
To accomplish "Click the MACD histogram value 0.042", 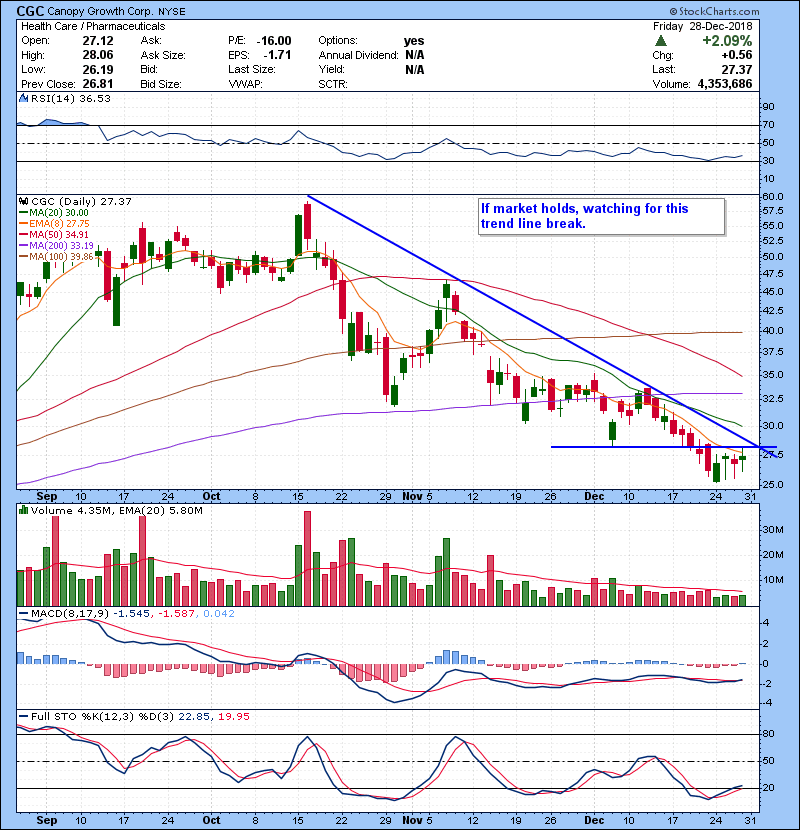I will (219, 614).
